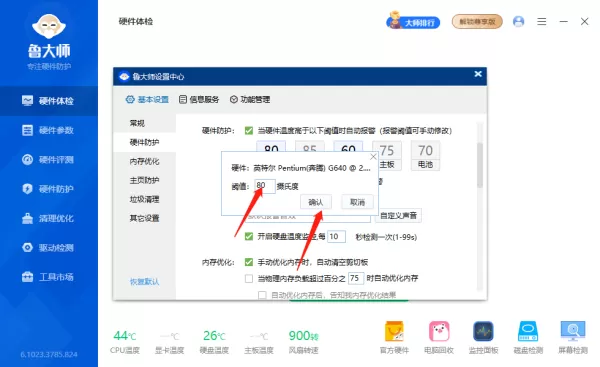Click the 26℃ 硬盘温度 reading
Screen dimensions: 600x367
214,342
